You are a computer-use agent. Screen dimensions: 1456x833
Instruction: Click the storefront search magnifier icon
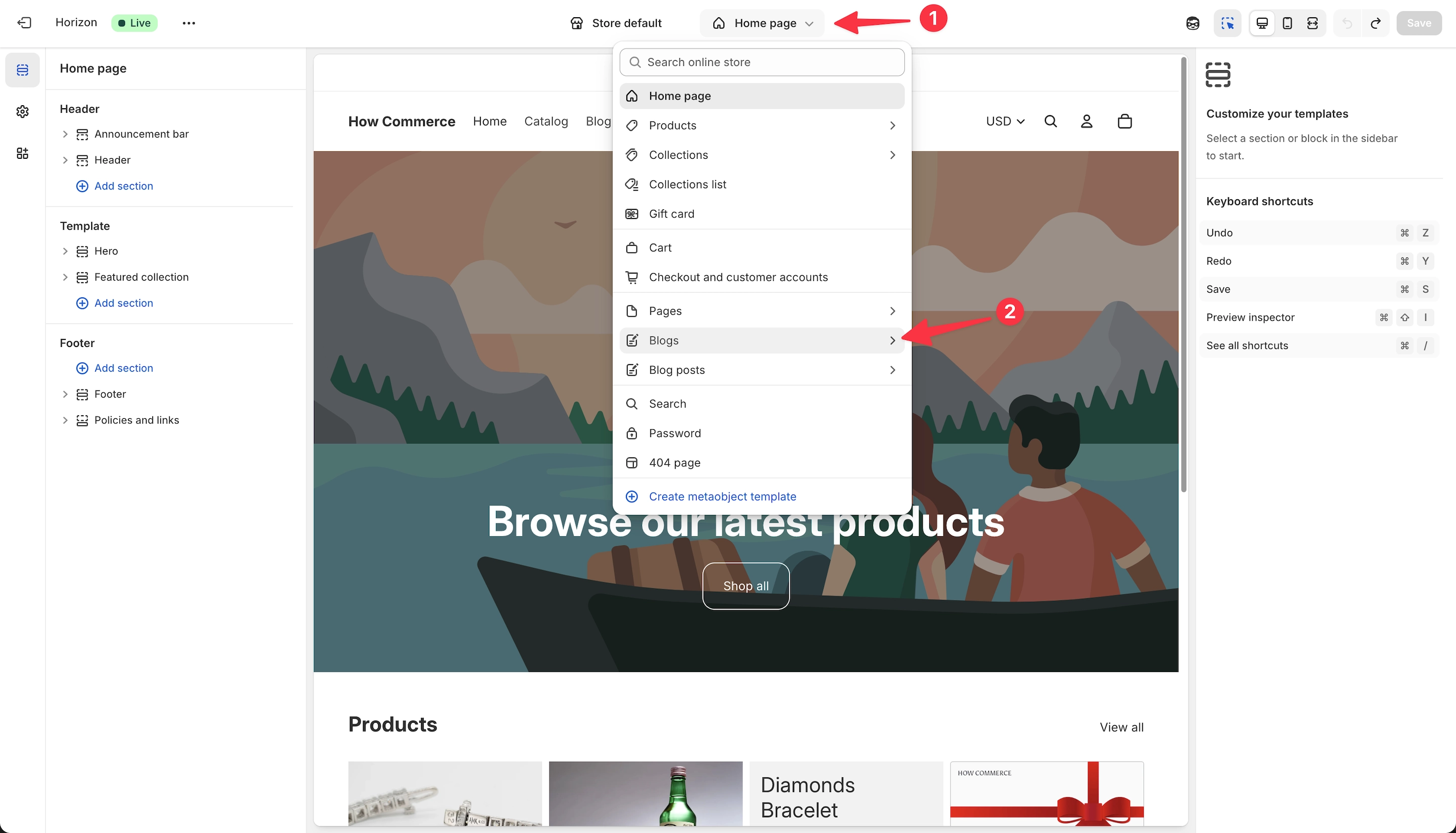pyautogui.click(x=1051, y=121)
